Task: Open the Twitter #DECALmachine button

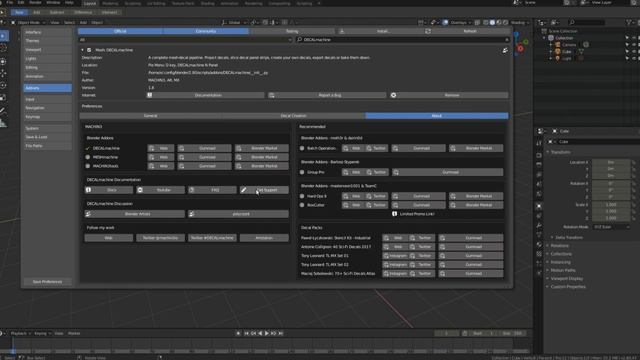Action: pyautogui.click(x=212, y=238)
